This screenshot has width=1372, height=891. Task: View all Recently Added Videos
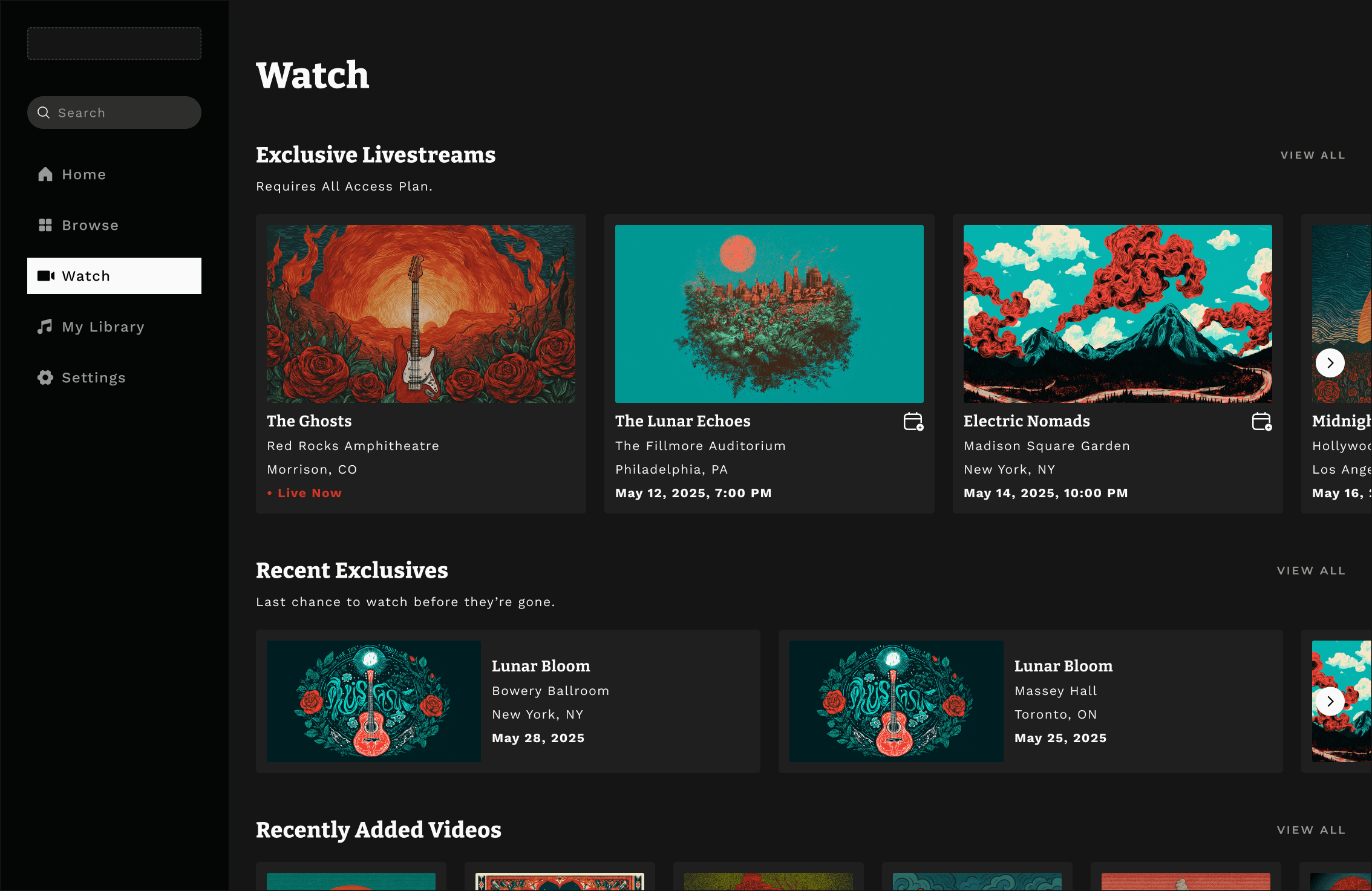(x=1311, y=830)
